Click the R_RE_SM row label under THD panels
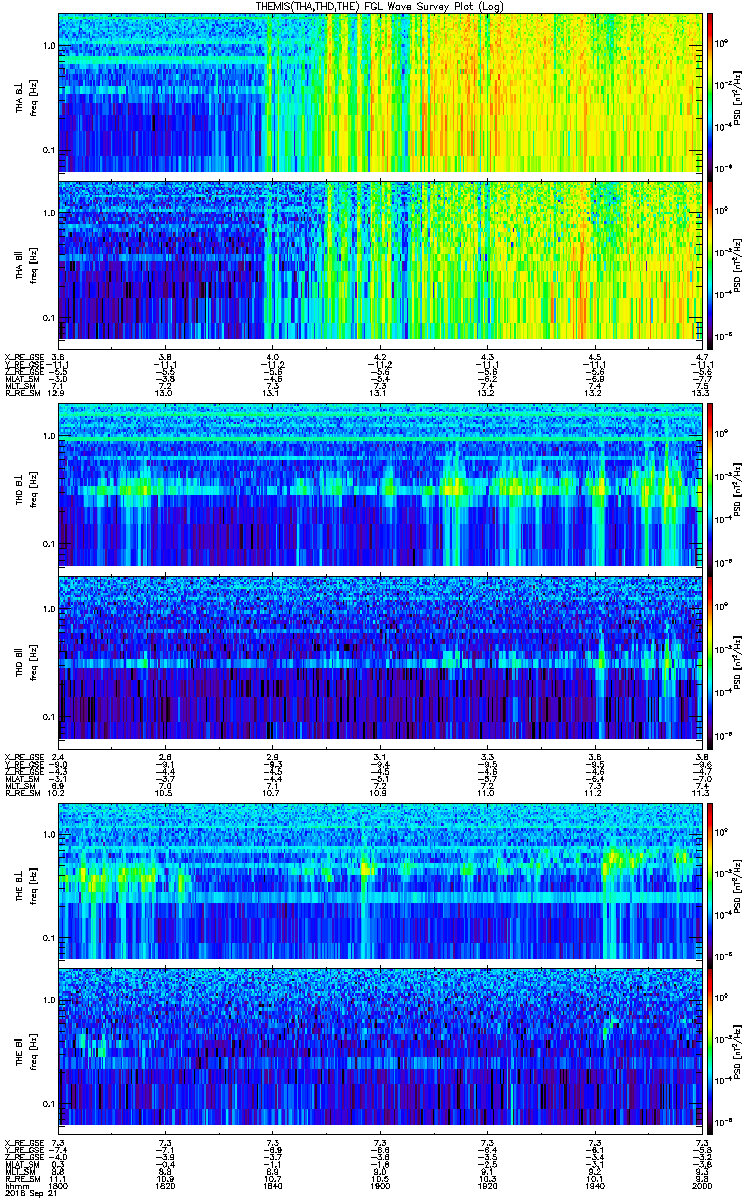 (21, 792)
